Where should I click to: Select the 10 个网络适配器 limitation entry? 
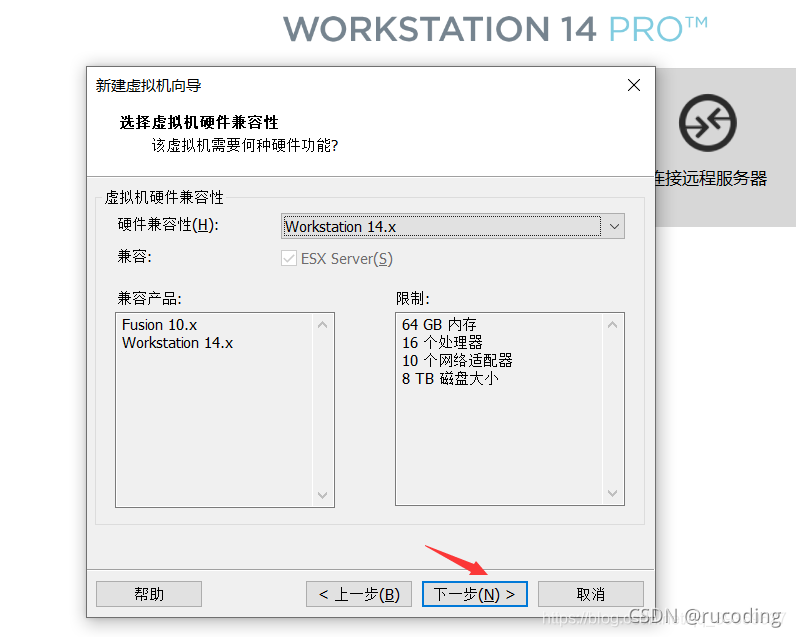coord(457,361)
